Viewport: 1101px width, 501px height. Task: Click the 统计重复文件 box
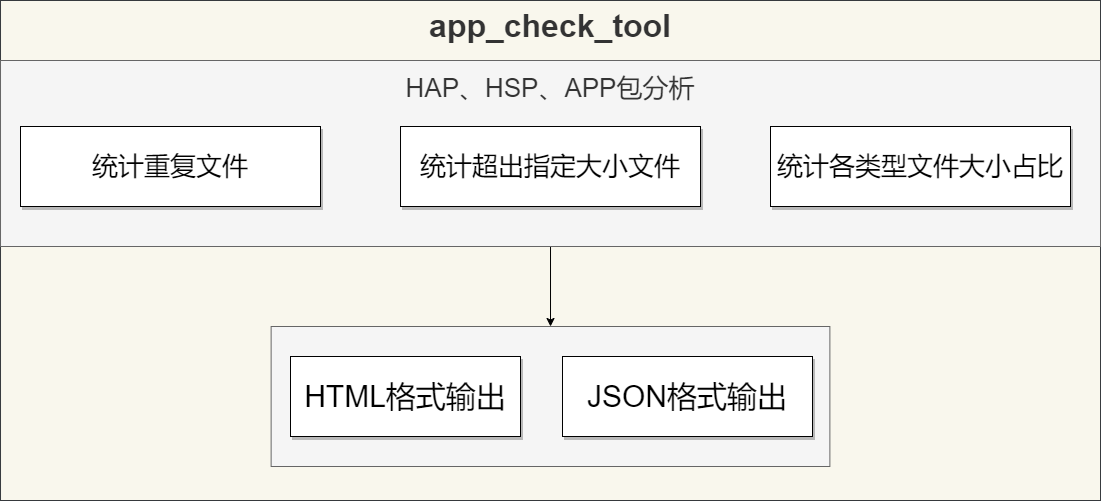pyautogui.click(x=170, y=166)
